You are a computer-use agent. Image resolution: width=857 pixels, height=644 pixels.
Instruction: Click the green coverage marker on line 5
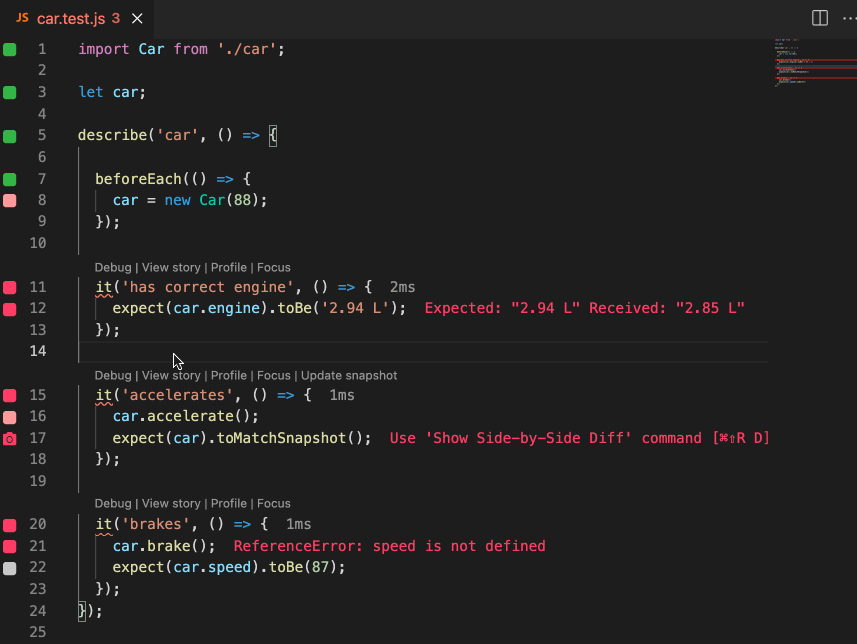(x=9, y=135)
